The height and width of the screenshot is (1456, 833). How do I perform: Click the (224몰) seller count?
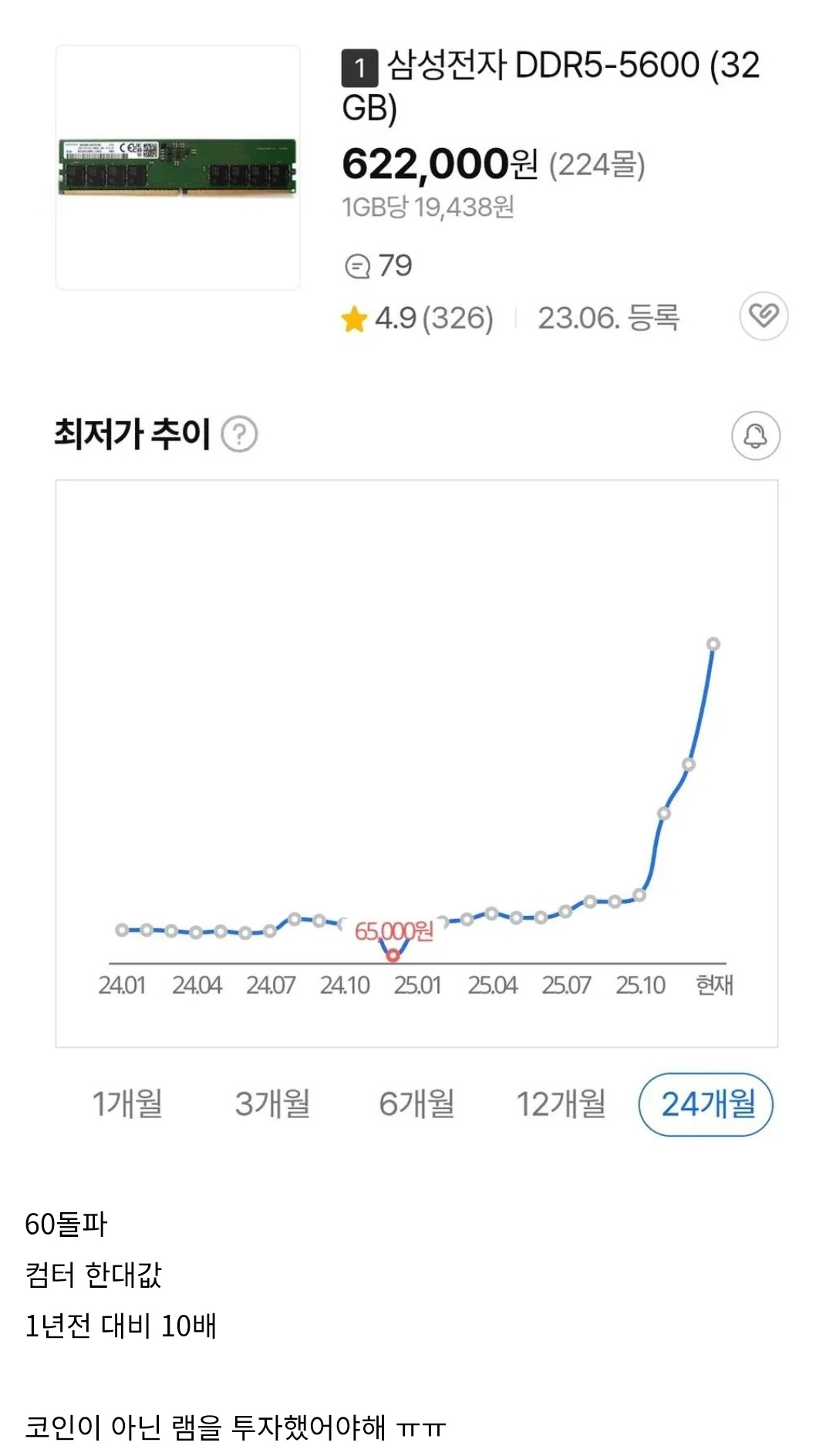pos(596,164)
